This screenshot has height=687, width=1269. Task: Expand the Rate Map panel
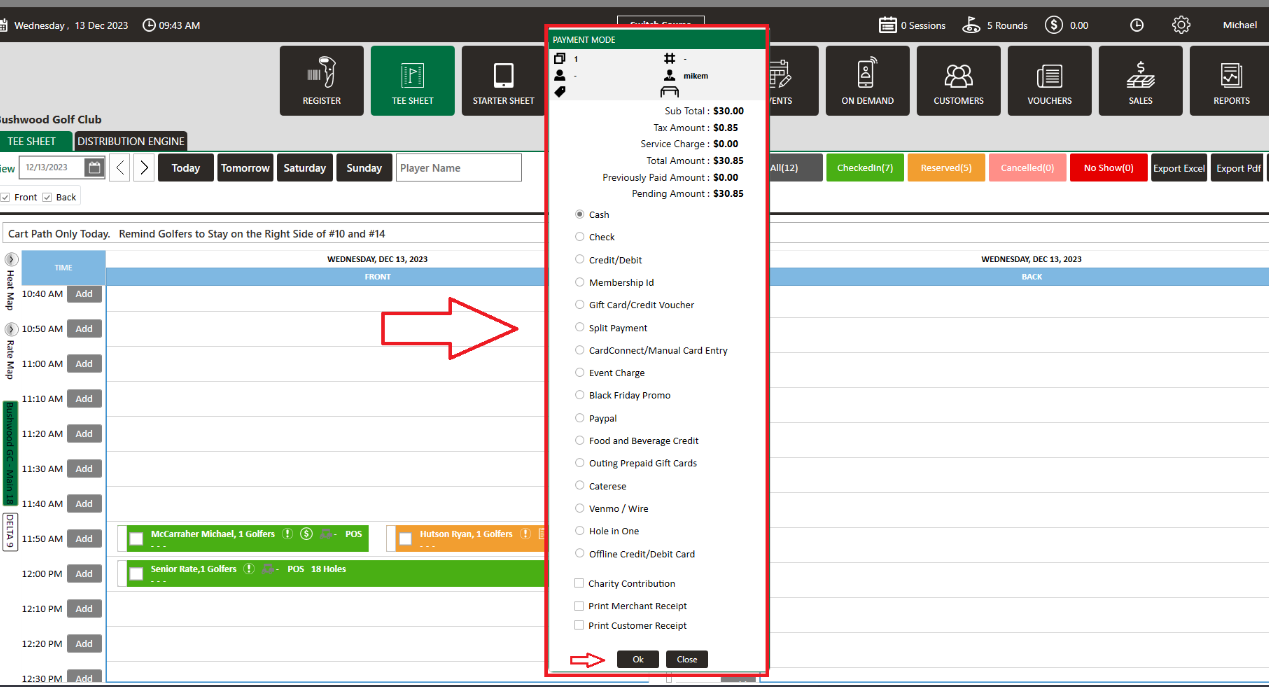tap(11, 329)
